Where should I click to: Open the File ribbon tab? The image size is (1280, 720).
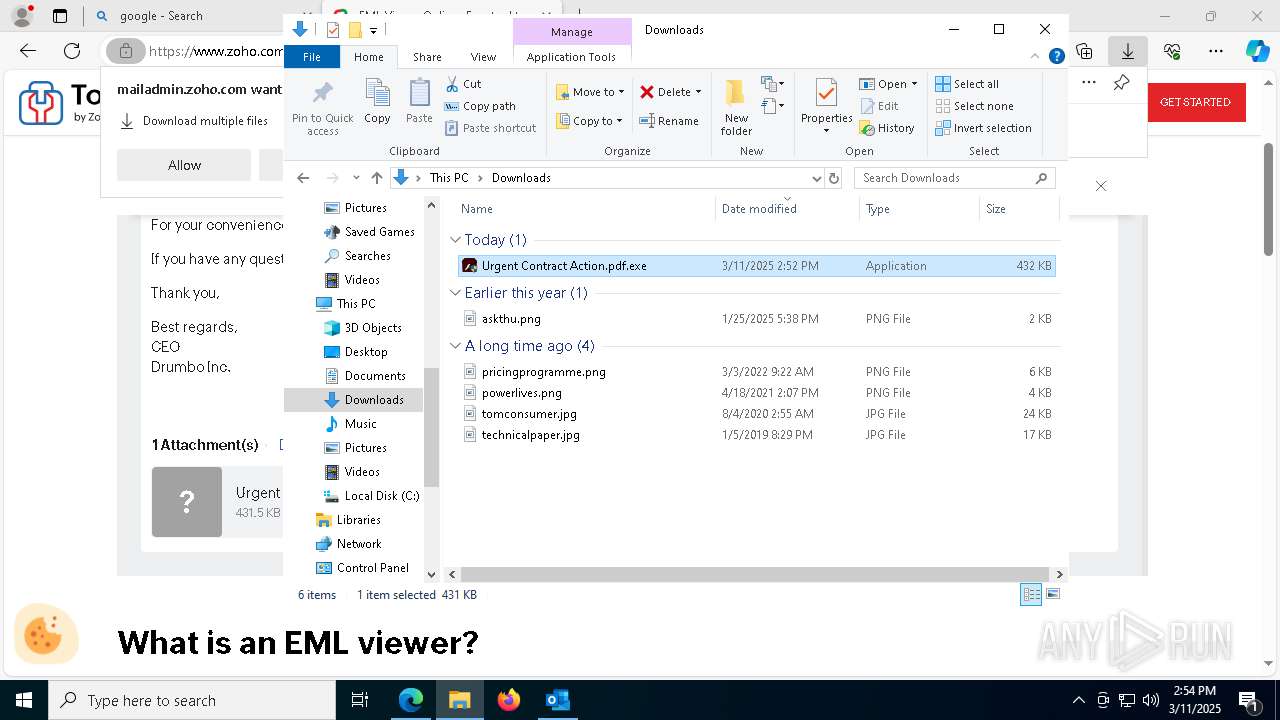(312, 57)
